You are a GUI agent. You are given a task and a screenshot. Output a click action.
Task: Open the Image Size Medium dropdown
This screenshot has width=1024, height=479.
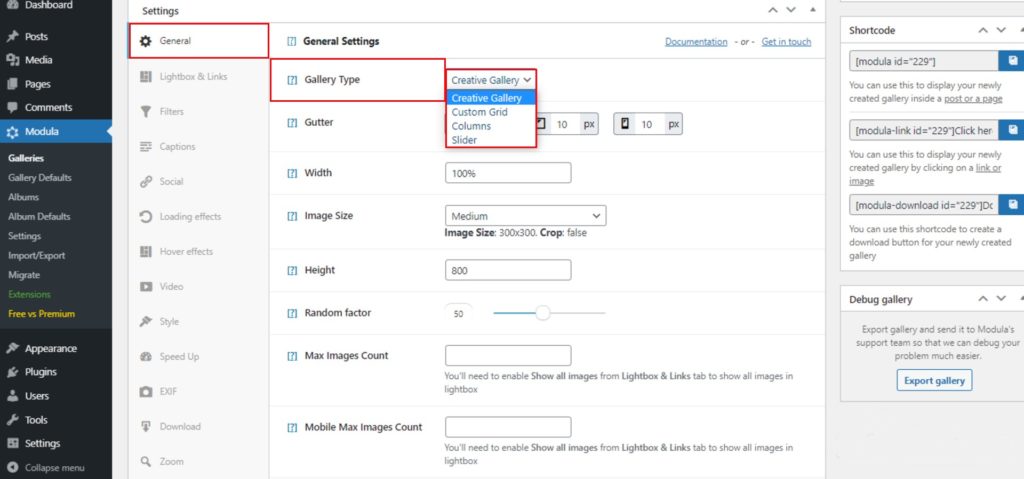tap(525, 216)
